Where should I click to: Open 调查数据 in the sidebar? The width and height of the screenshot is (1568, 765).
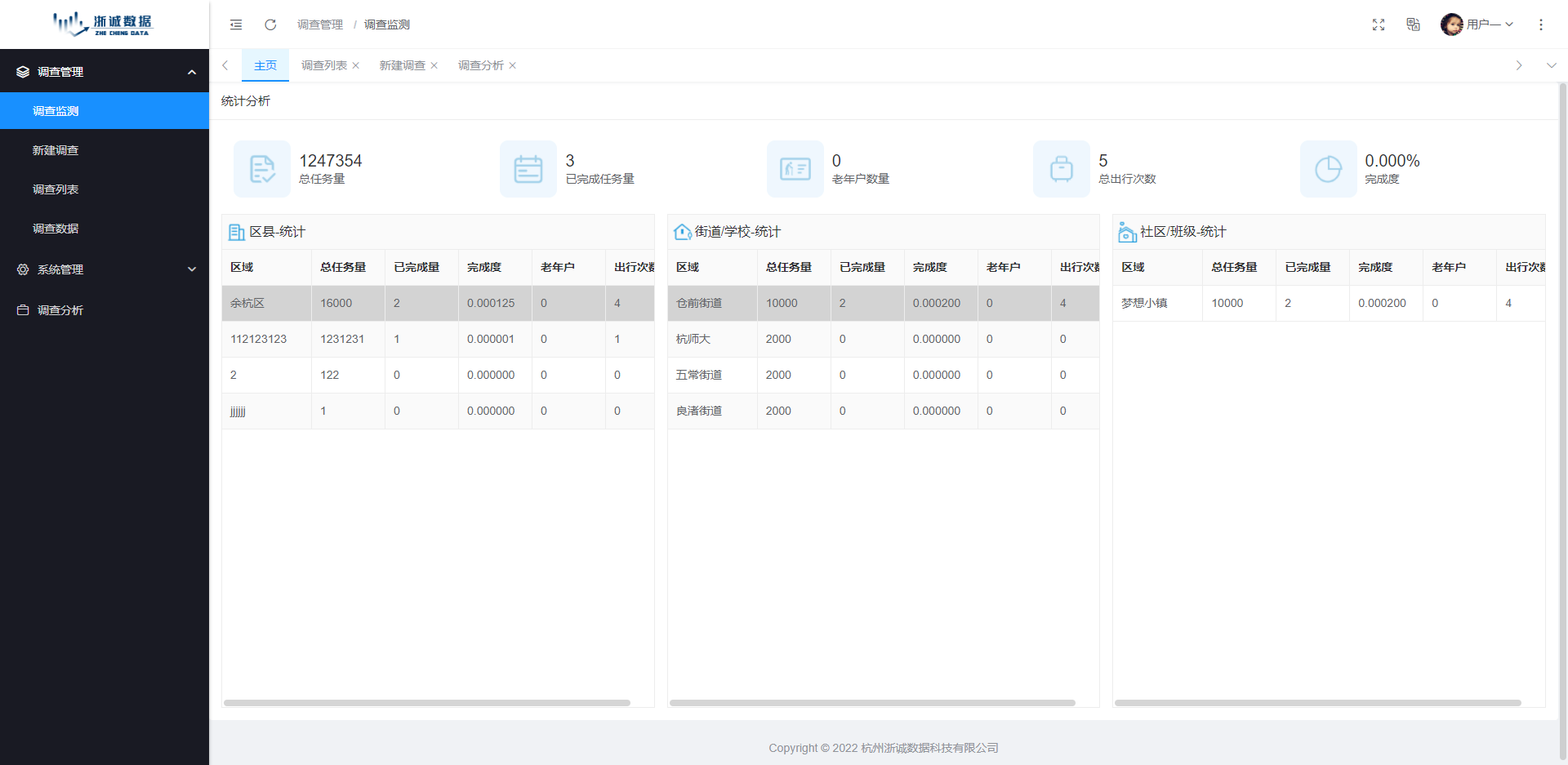click(x=56, y=229)
